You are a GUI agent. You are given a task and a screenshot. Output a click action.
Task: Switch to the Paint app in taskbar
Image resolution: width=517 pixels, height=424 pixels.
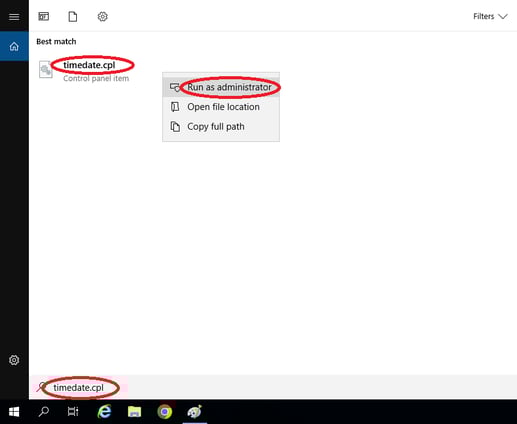195,412
